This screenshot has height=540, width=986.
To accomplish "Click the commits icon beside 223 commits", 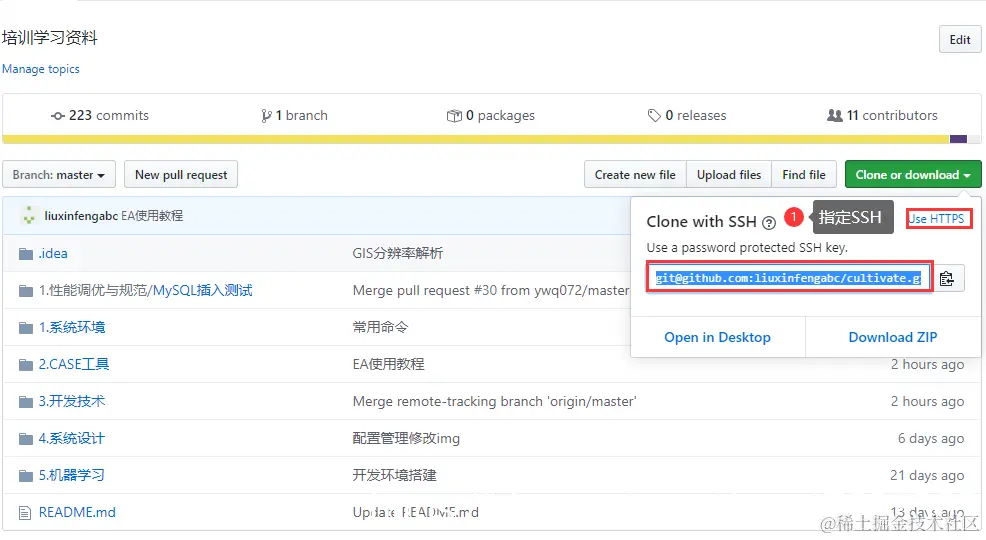I will (58, 116).
